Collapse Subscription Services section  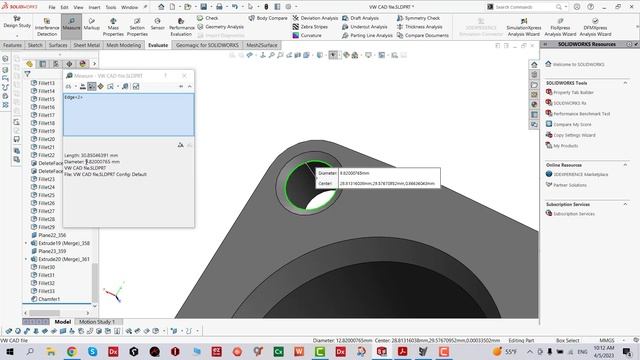[625, 204]
